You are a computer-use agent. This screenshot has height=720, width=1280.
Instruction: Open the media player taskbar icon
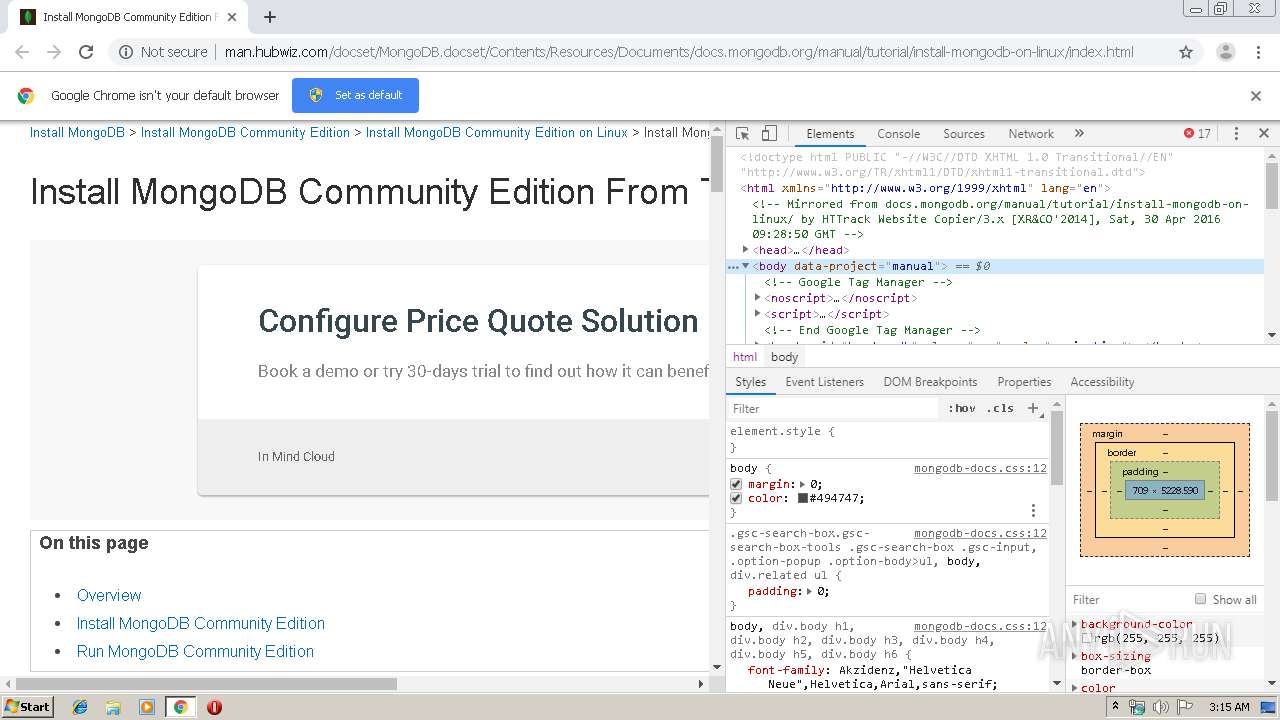pos(147,707)
